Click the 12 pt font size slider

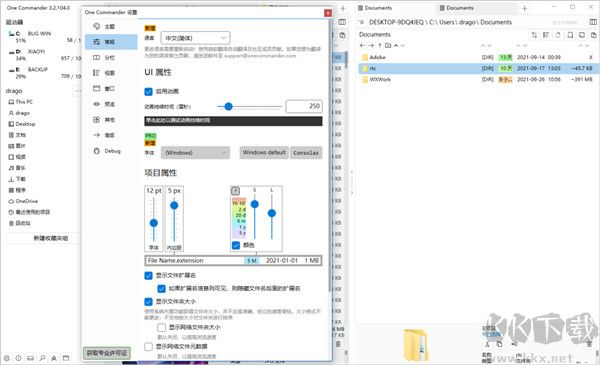click(x=154, y=223)
